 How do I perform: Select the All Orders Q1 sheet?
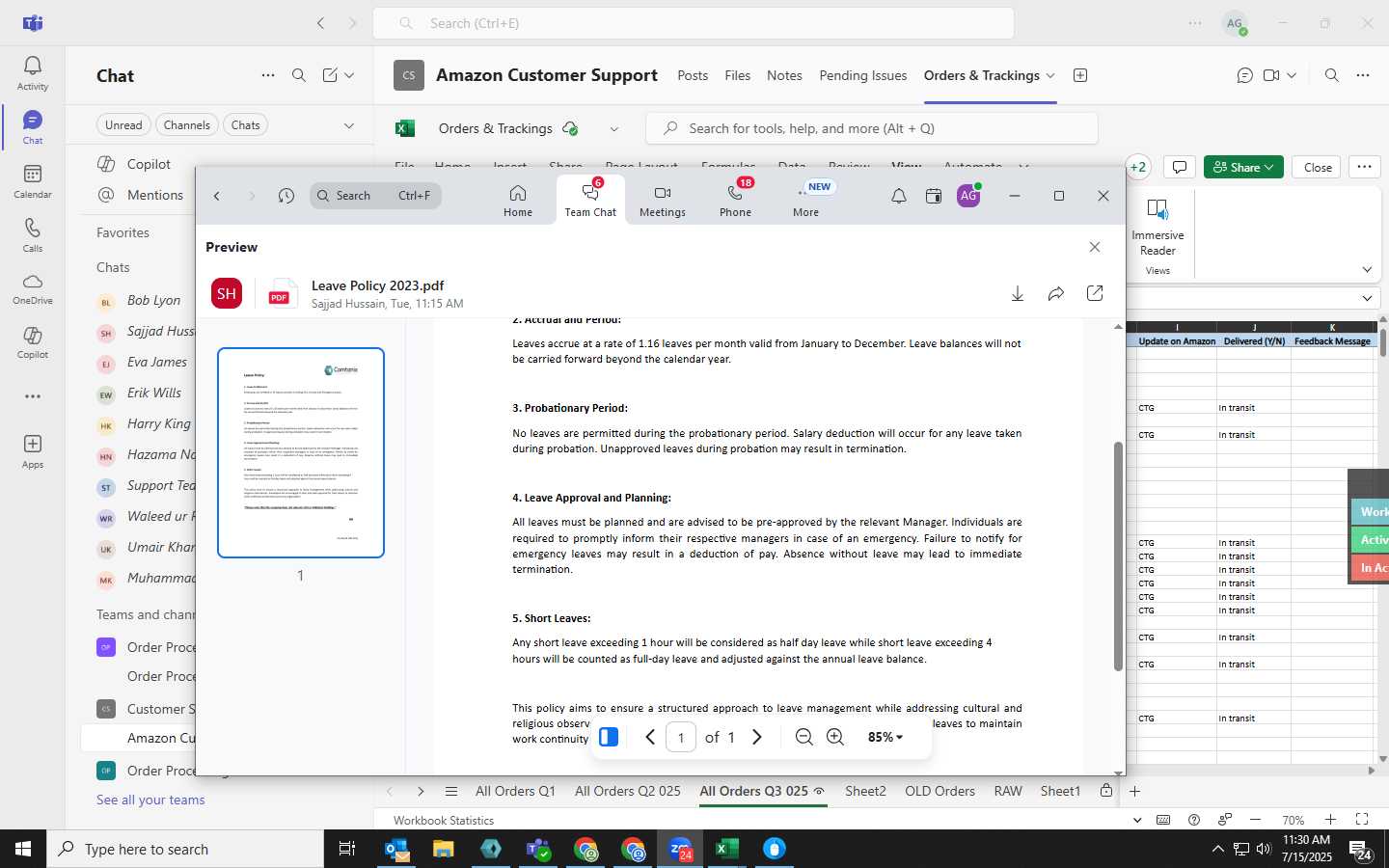(x=515, y=791)
